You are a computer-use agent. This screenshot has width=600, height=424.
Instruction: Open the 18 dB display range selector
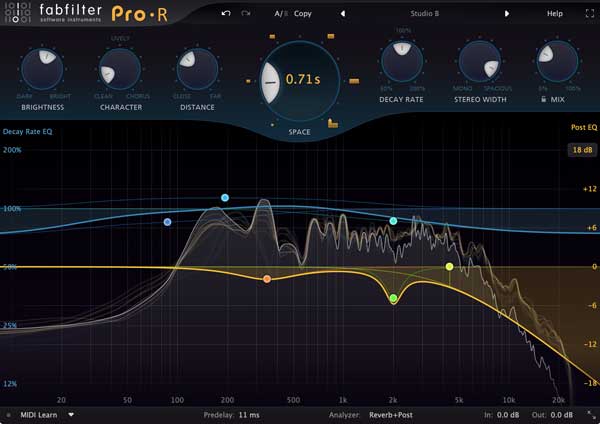[582, 150]
